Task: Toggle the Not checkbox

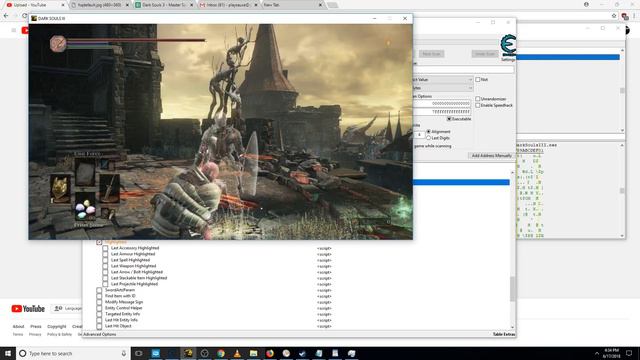Action: [x=478, y=80]
